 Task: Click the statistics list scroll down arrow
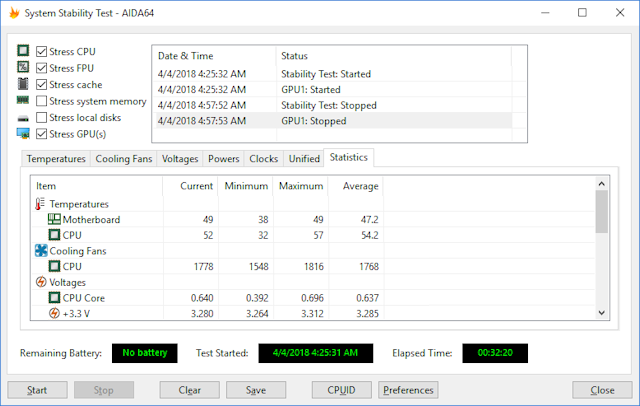coord(602,313)
